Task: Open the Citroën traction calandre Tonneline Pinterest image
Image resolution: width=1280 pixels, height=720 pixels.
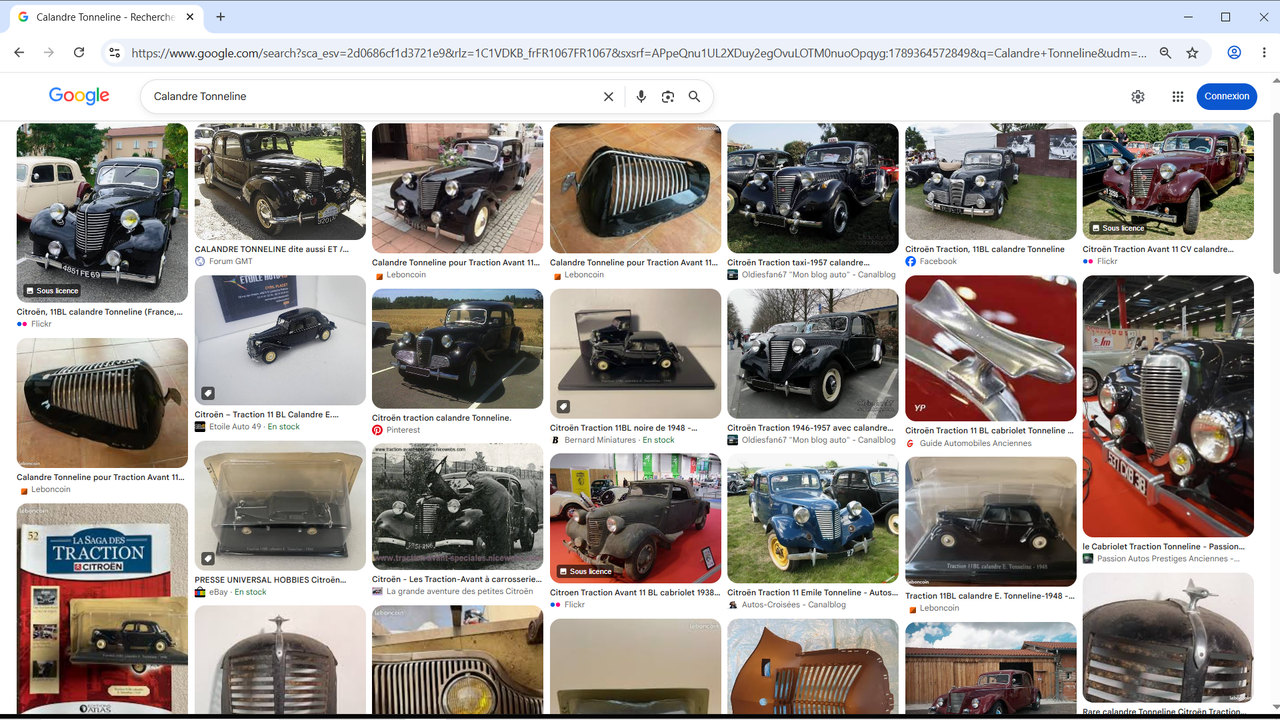Action: [x=457, y=349]
